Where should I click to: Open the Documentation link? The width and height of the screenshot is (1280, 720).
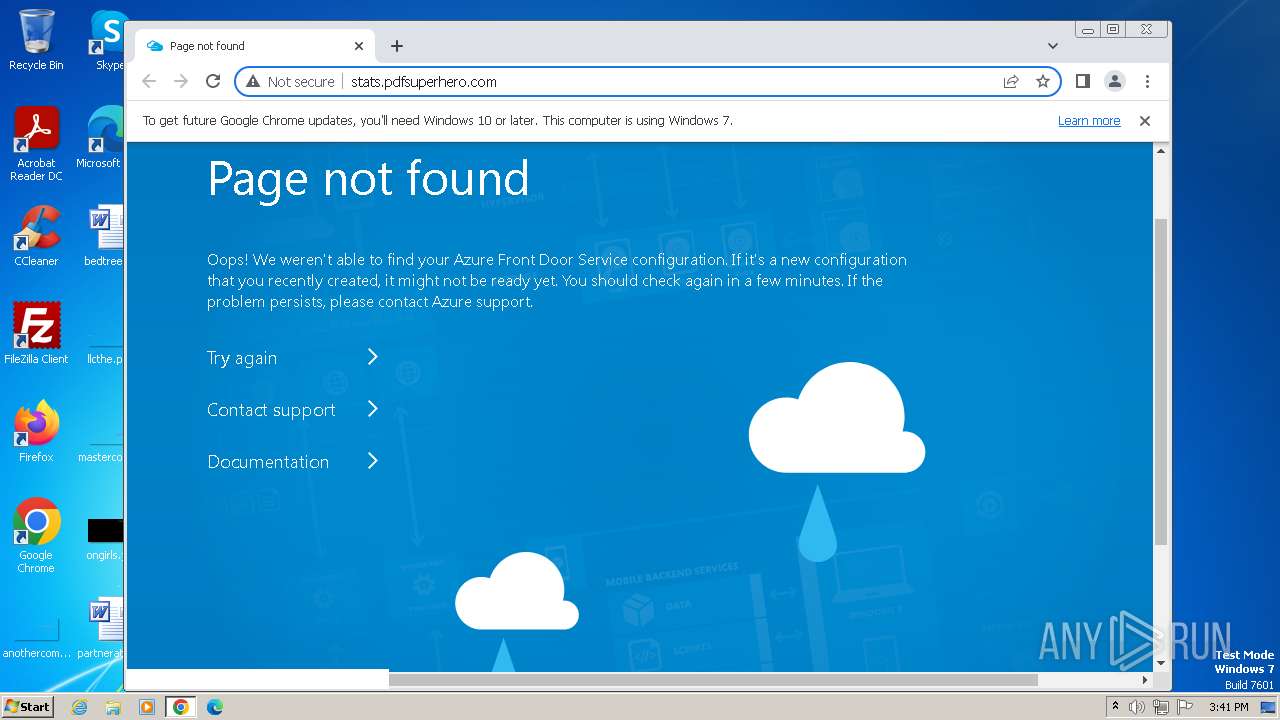(x=268, y=462)
